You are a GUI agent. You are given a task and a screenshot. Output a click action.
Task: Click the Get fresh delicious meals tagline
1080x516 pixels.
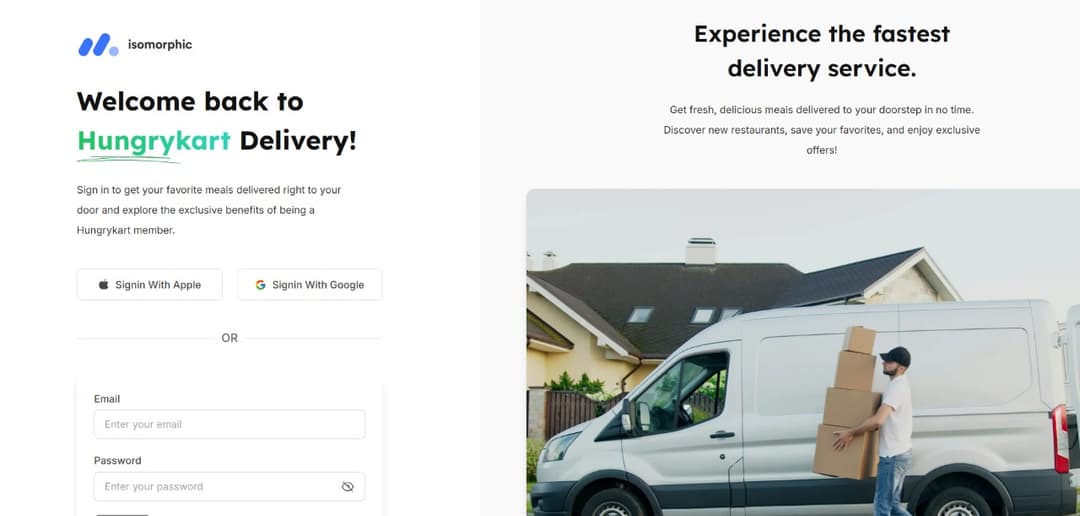(x=822, y=130)
